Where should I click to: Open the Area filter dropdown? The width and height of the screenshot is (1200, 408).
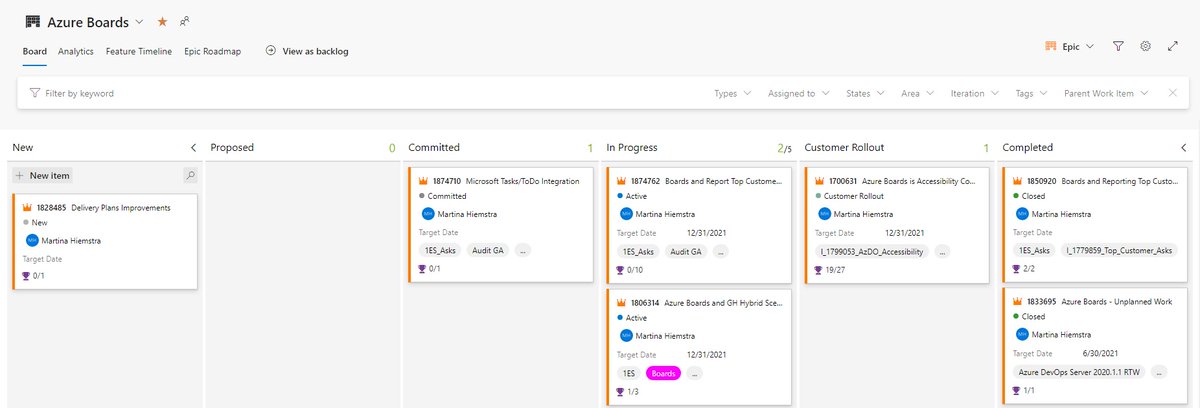[917, 93]
